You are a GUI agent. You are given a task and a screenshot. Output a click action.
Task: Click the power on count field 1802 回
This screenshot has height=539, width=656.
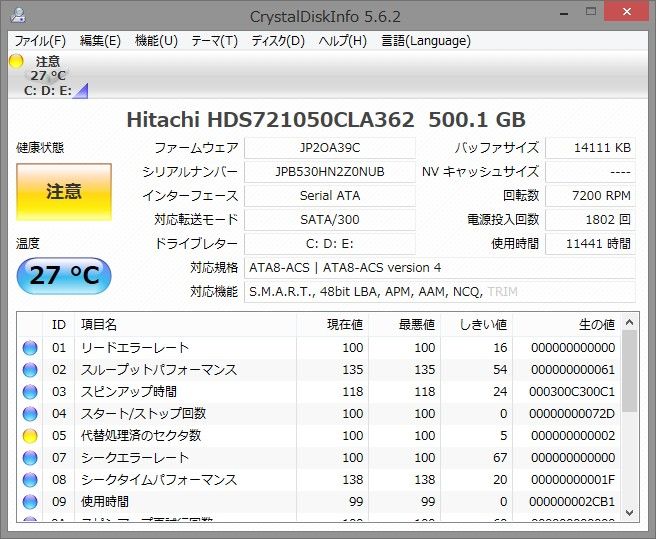(x=590, y=220)
